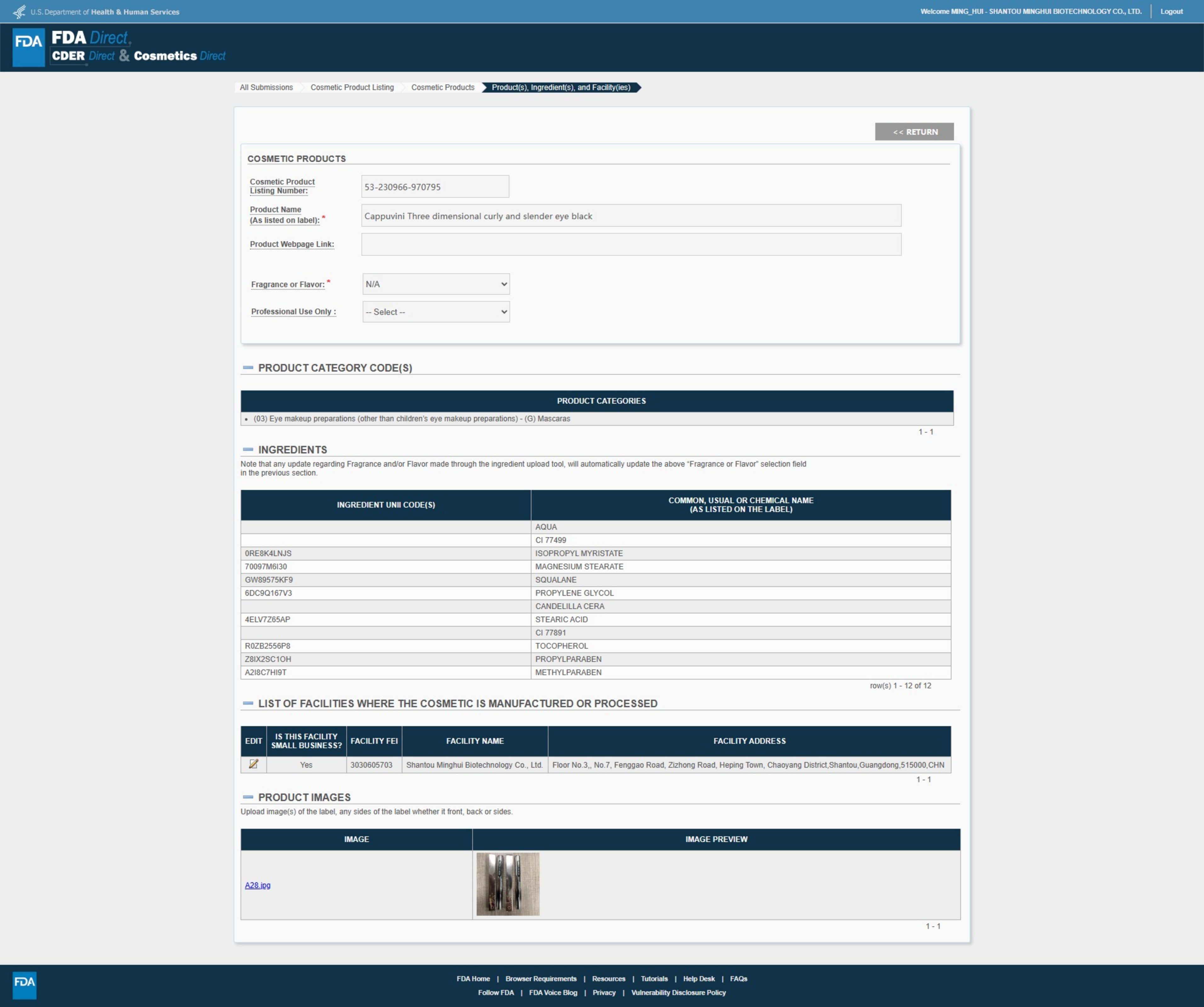
Task: Click the Product Webpage Link field
Action: [631, 244]
